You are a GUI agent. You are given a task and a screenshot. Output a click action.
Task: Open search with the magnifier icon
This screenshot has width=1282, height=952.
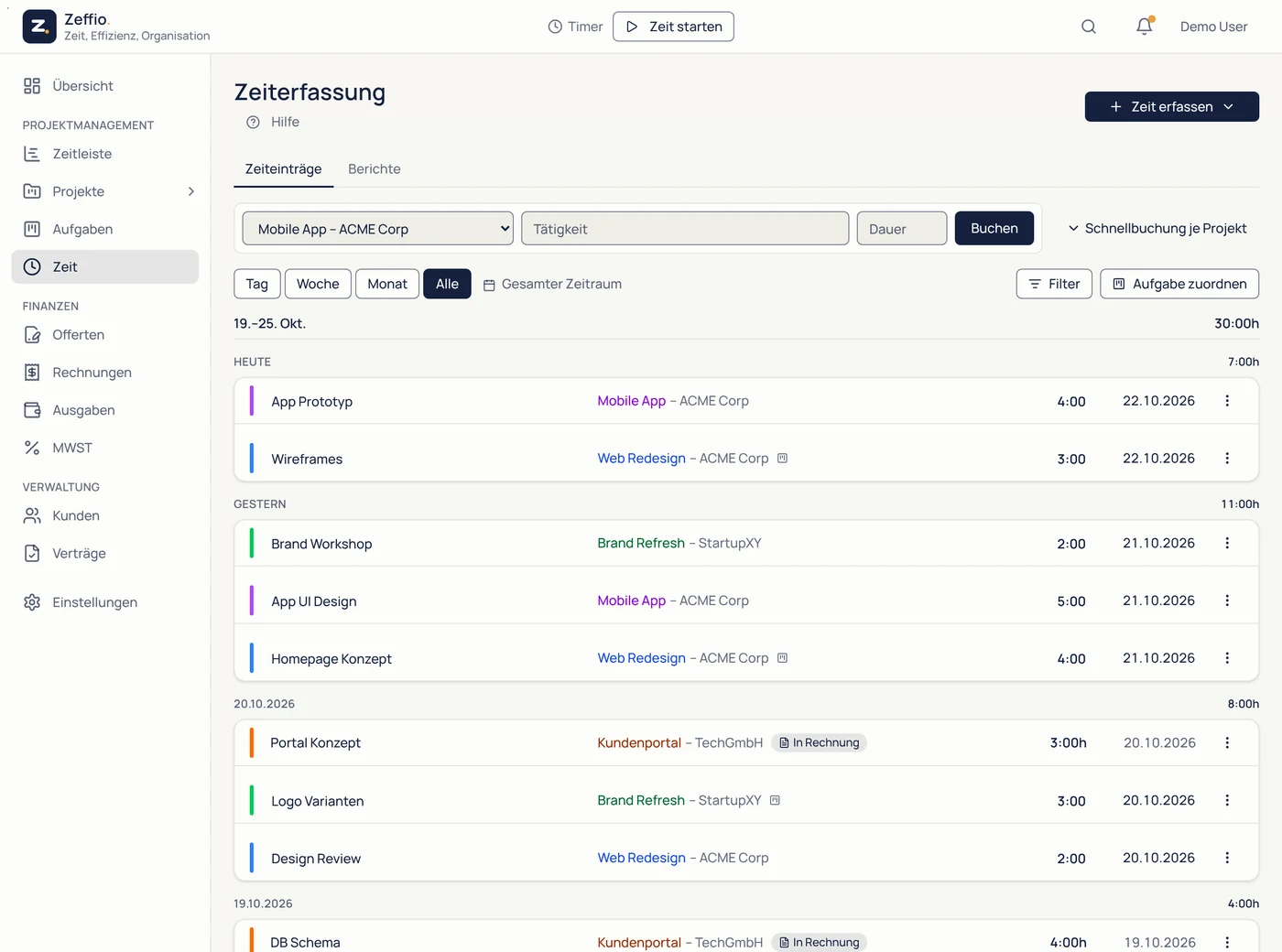point(1089,27)
